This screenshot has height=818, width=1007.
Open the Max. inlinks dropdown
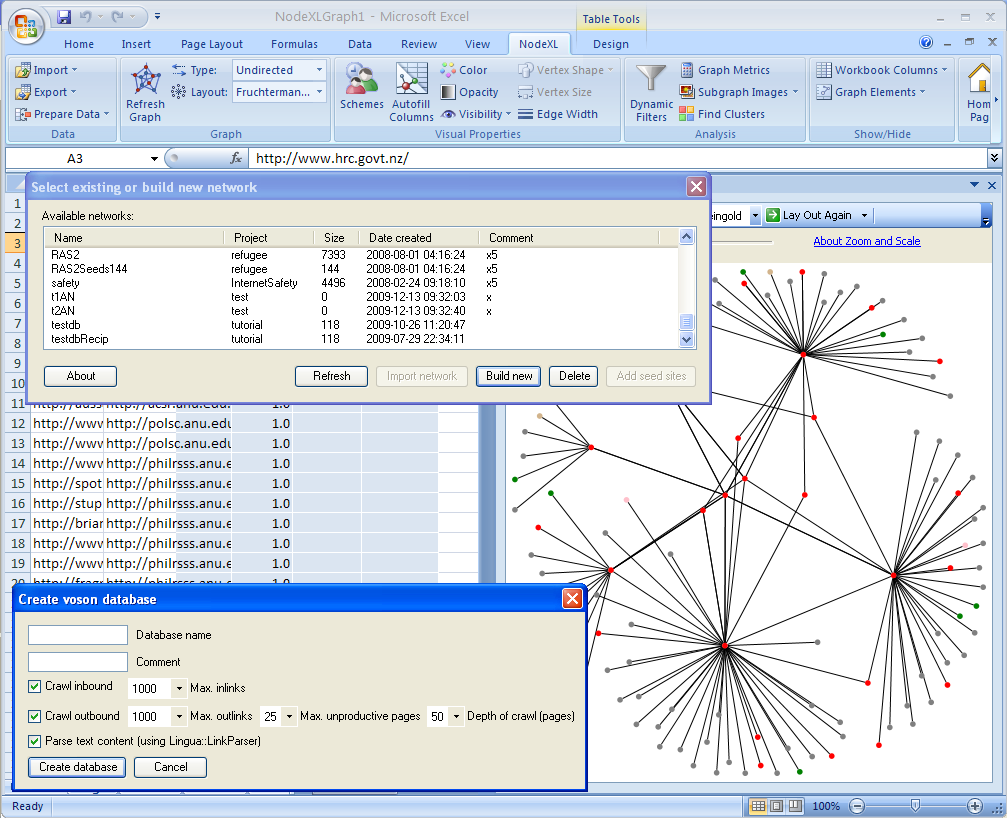tap(179, 688)
